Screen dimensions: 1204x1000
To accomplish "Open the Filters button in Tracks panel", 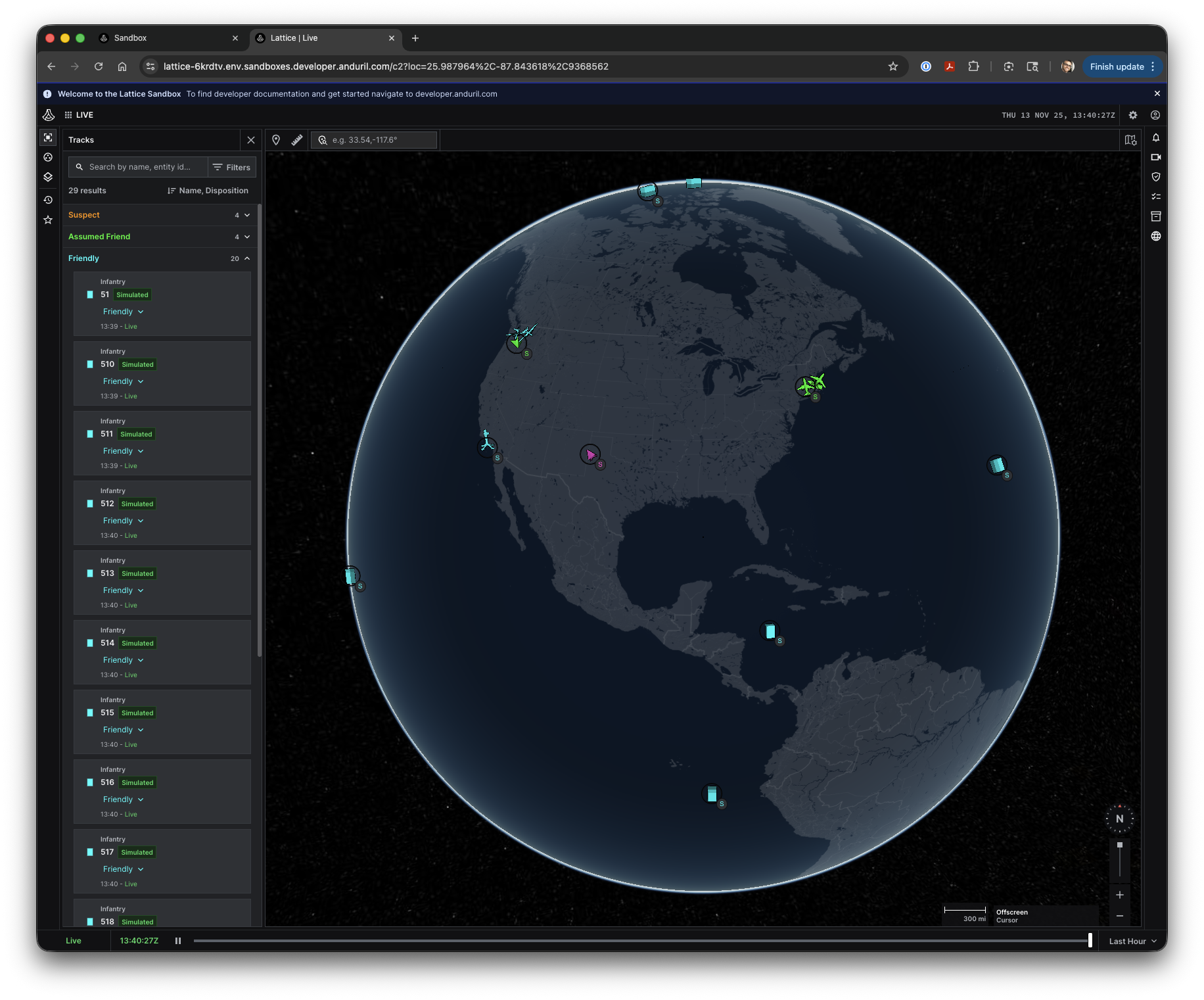I will point(232,168).
